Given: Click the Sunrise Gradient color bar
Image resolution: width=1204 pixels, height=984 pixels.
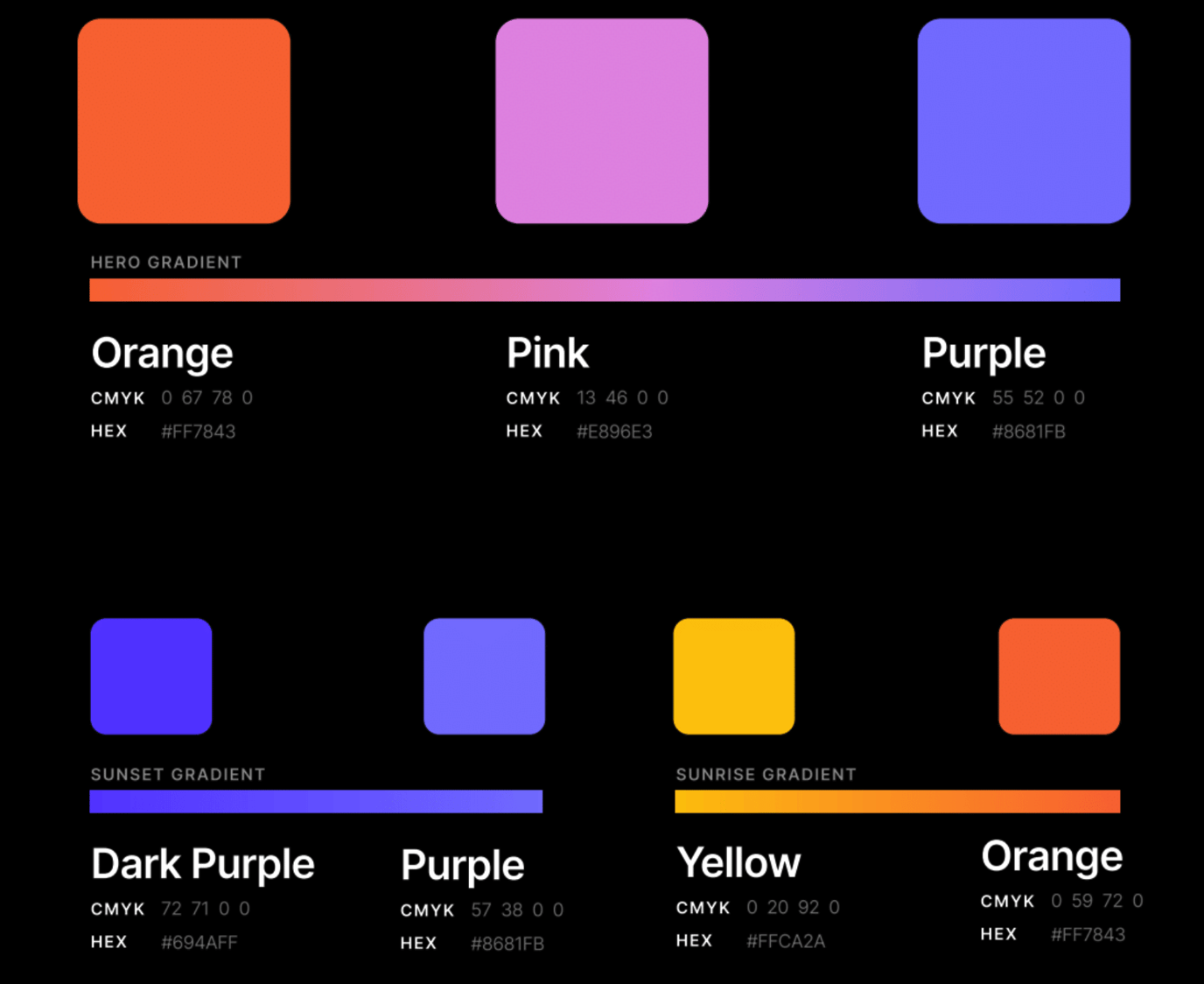Looking at the screenshot, I should point(897,801).
